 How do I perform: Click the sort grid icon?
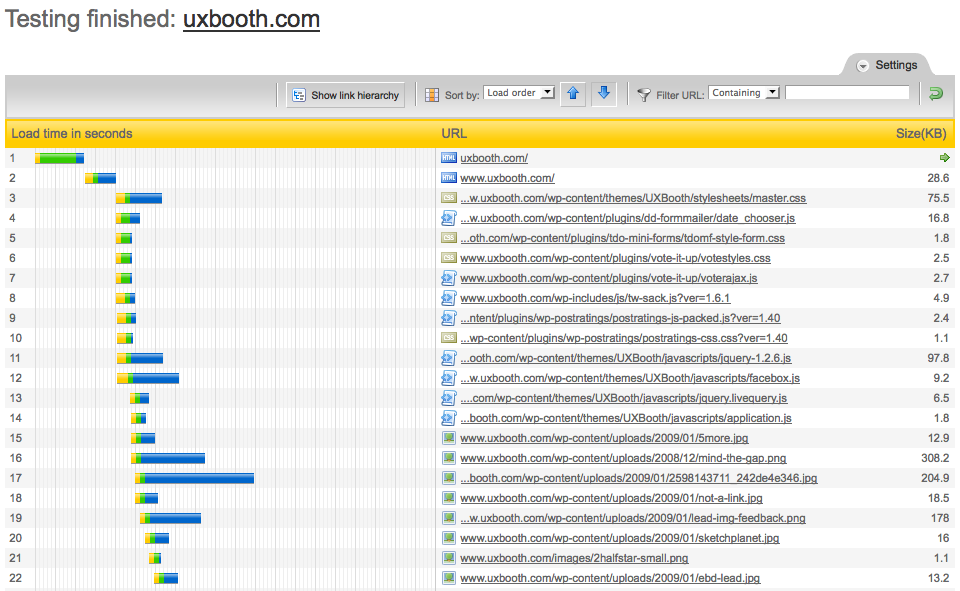[x=432, y=94]
